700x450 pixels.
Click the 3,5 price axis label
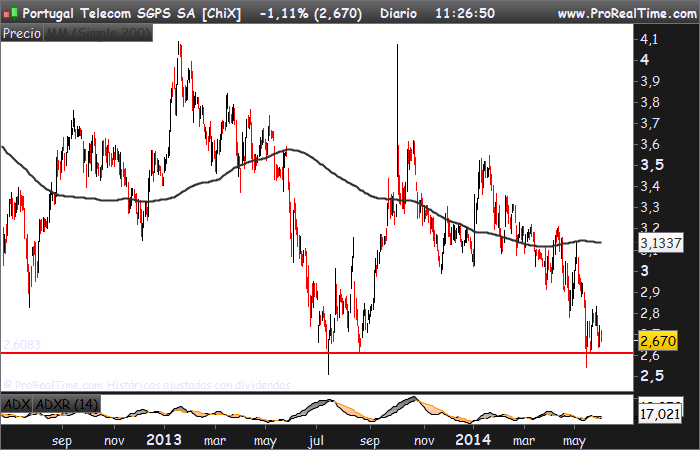point(652,165)
